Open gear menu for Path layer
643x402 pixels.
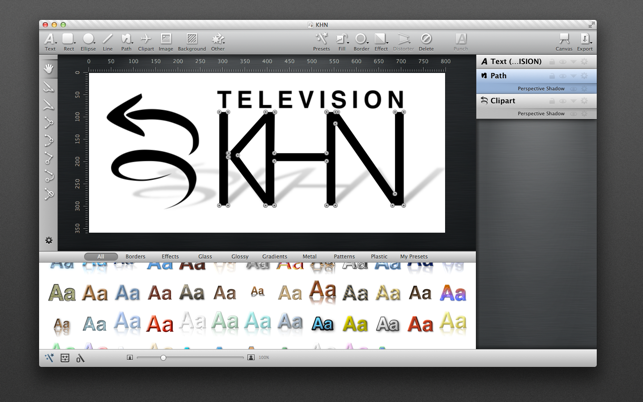click(x=584, y=76)
